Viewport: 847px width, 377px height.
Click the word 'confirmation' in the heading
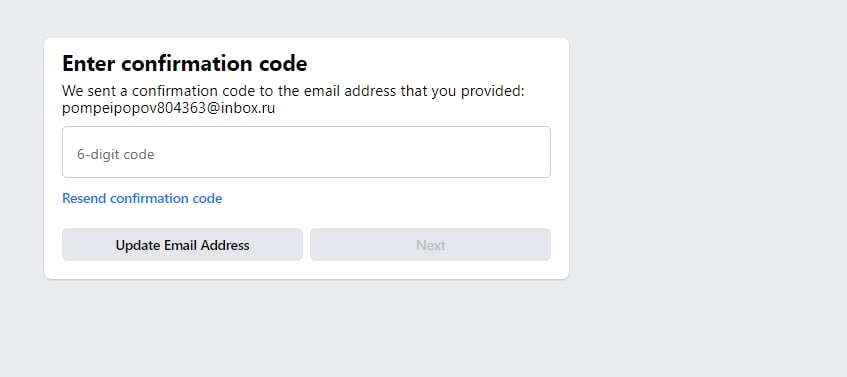[187, 64]
